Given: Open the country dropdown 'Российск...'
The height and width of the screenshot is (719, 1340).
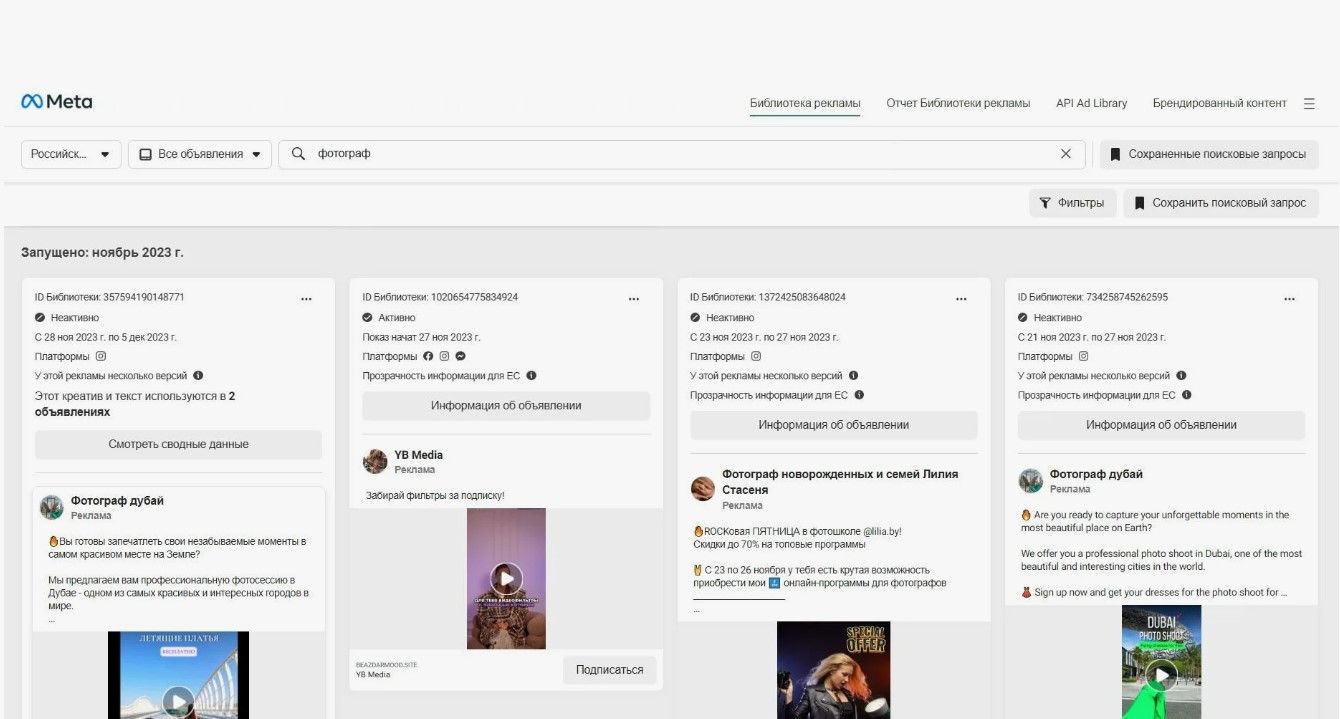Looking at the screenshot, I should (71, 154).
